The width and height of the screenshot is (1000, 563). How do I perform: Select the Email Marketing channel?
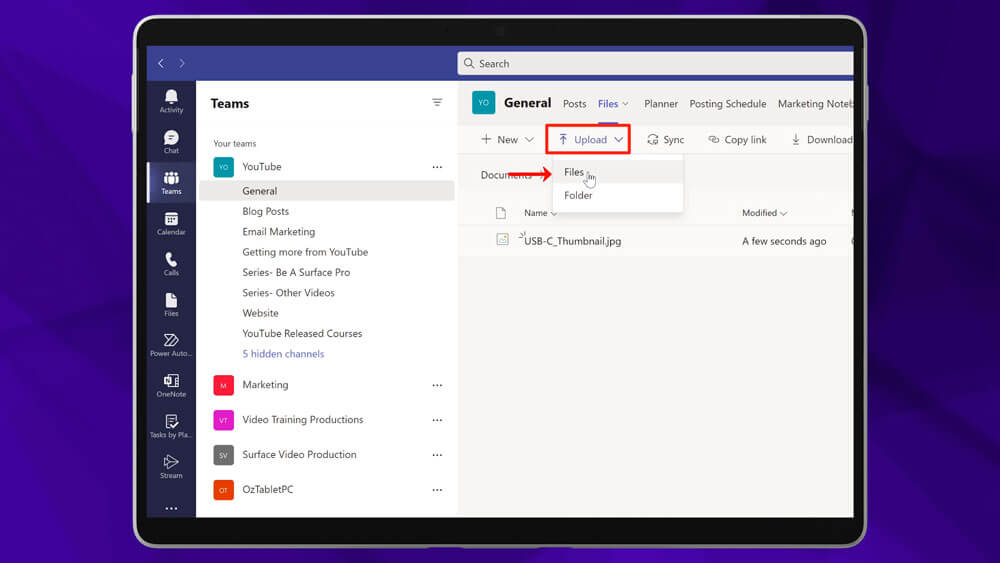click(x=278, y=232)
